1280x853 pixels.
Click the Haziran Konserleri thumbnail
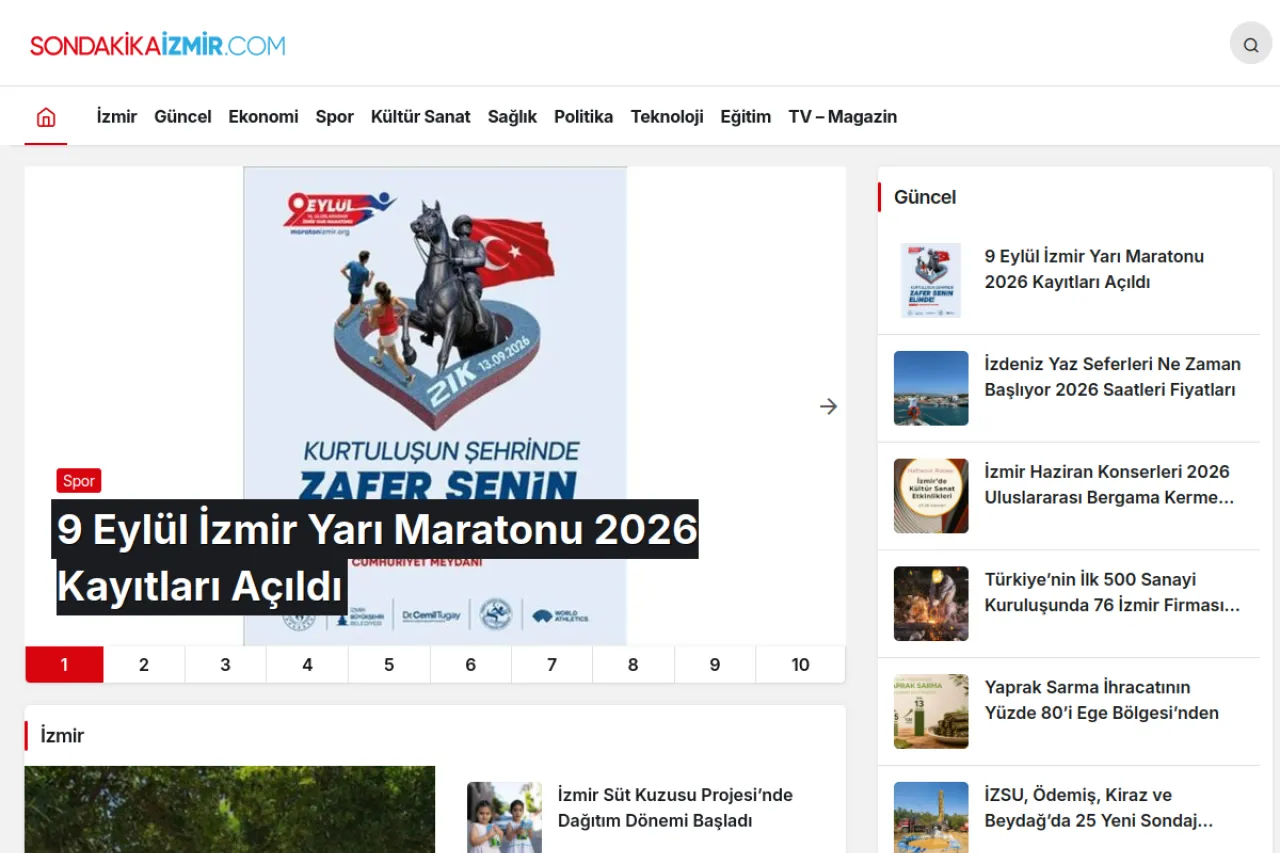pos(931,496)
